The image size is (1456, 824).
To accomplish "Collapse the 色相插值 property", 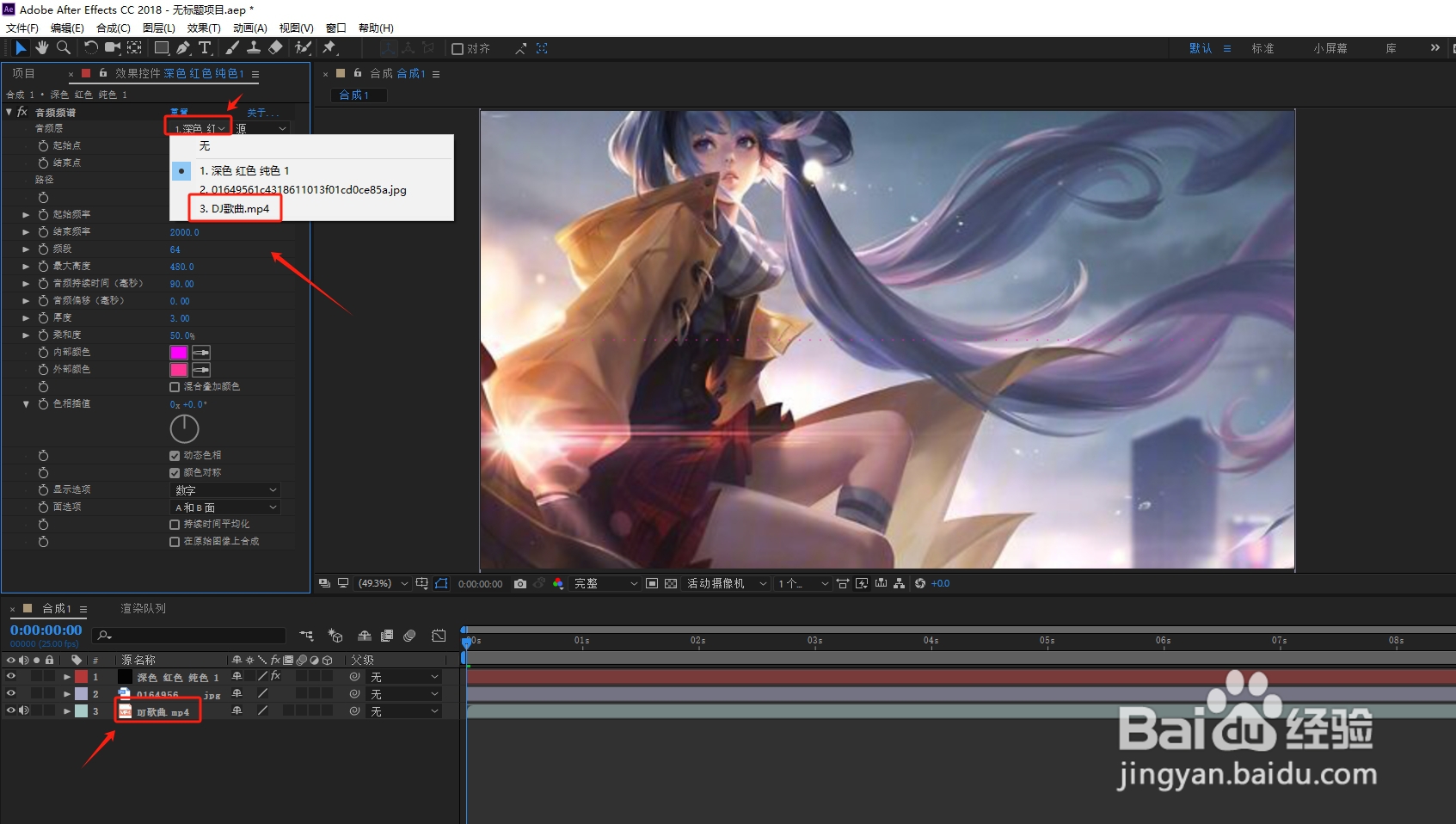I will coord(26,404).
